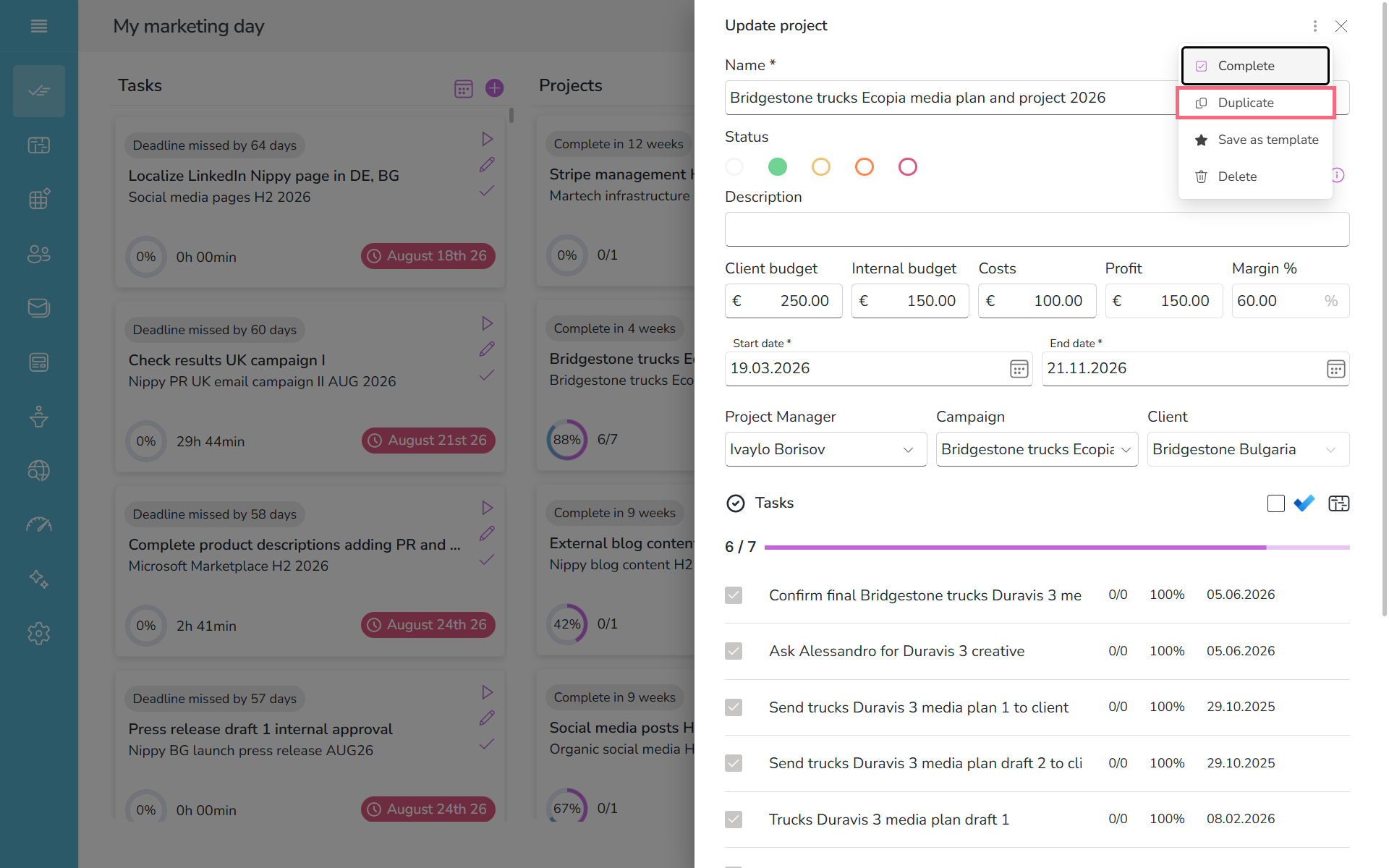Click the August 21st 26 deadline badge
This screenshot has width=1389, height=868.
[428, 441]
